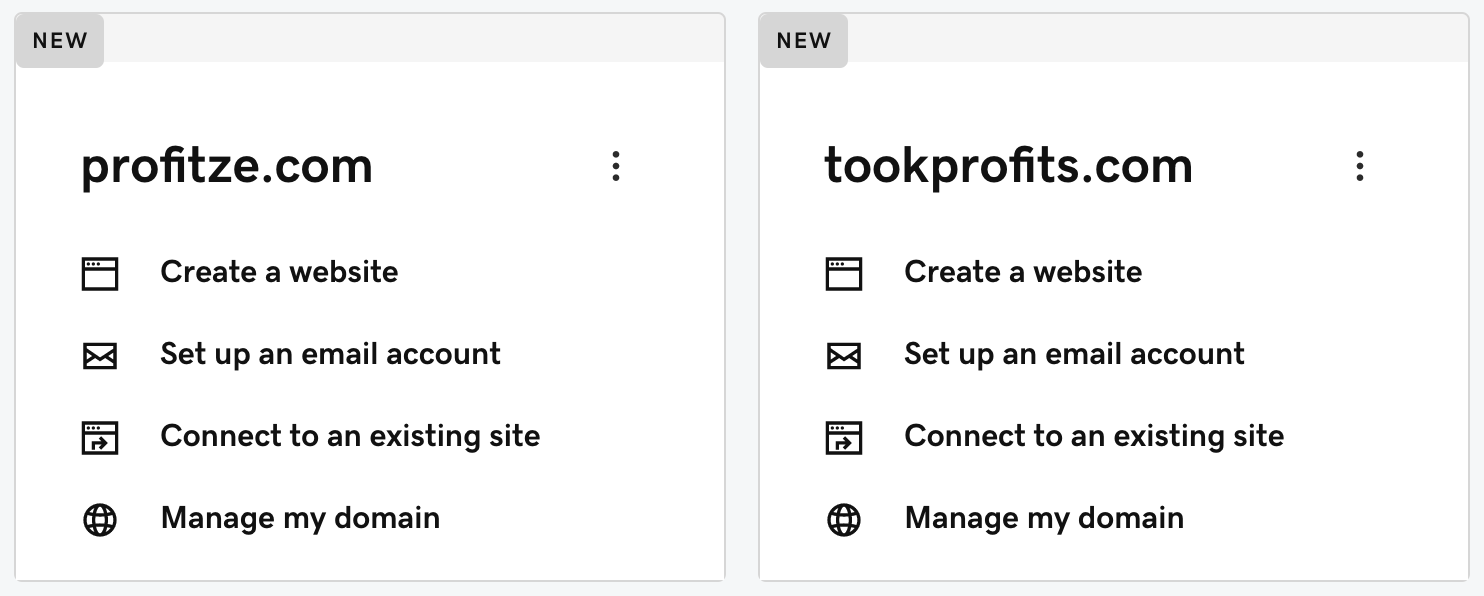The height and width of the screenshot is (596, 1484).
Task: Click the envelope icon under profitze.com
Action: pos(100,356)
